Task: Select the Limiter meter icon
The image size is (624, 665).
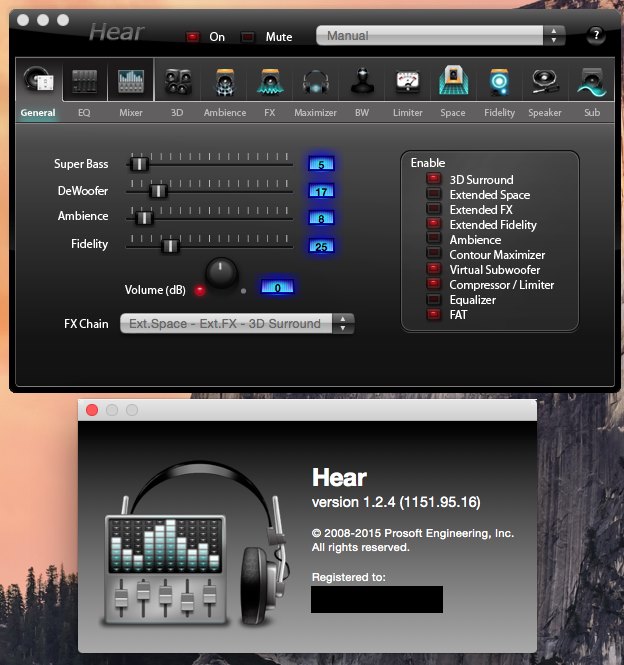Action: (x=408, y=81)
